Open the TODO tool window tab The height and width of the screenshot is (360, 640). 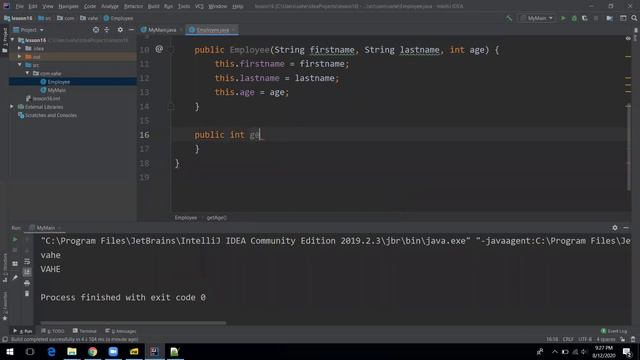[x=53, y=331]
